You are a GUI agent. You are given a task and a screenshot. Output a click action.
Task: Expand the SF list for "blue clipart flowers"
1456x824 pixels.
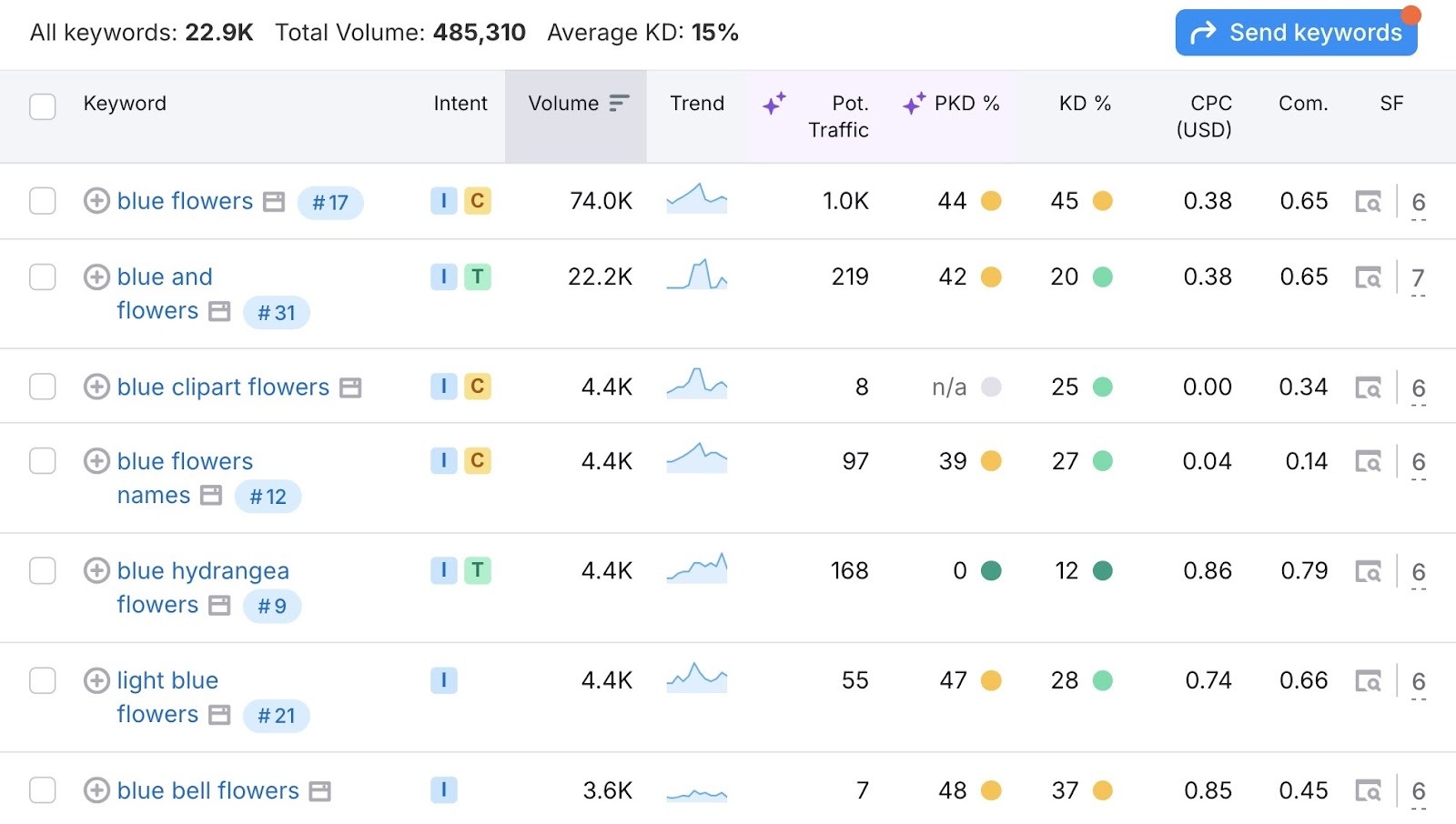tap(1417, 387)
